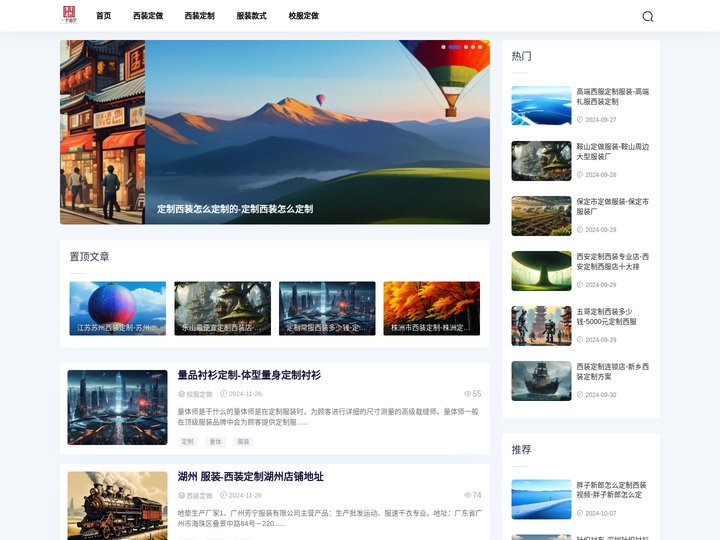This screenshot has height=540, width=720.
Task: Click the giant mushroom thumbnail of 西安定制西装专业店
Action: [x=541, y=271]
